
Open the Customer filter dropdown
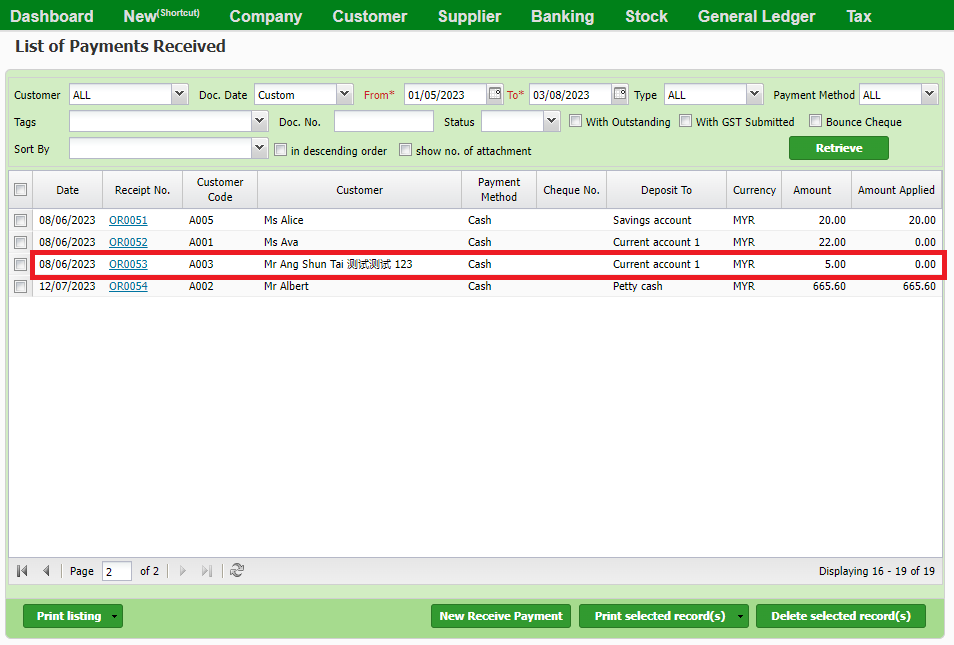pos(179,93)
